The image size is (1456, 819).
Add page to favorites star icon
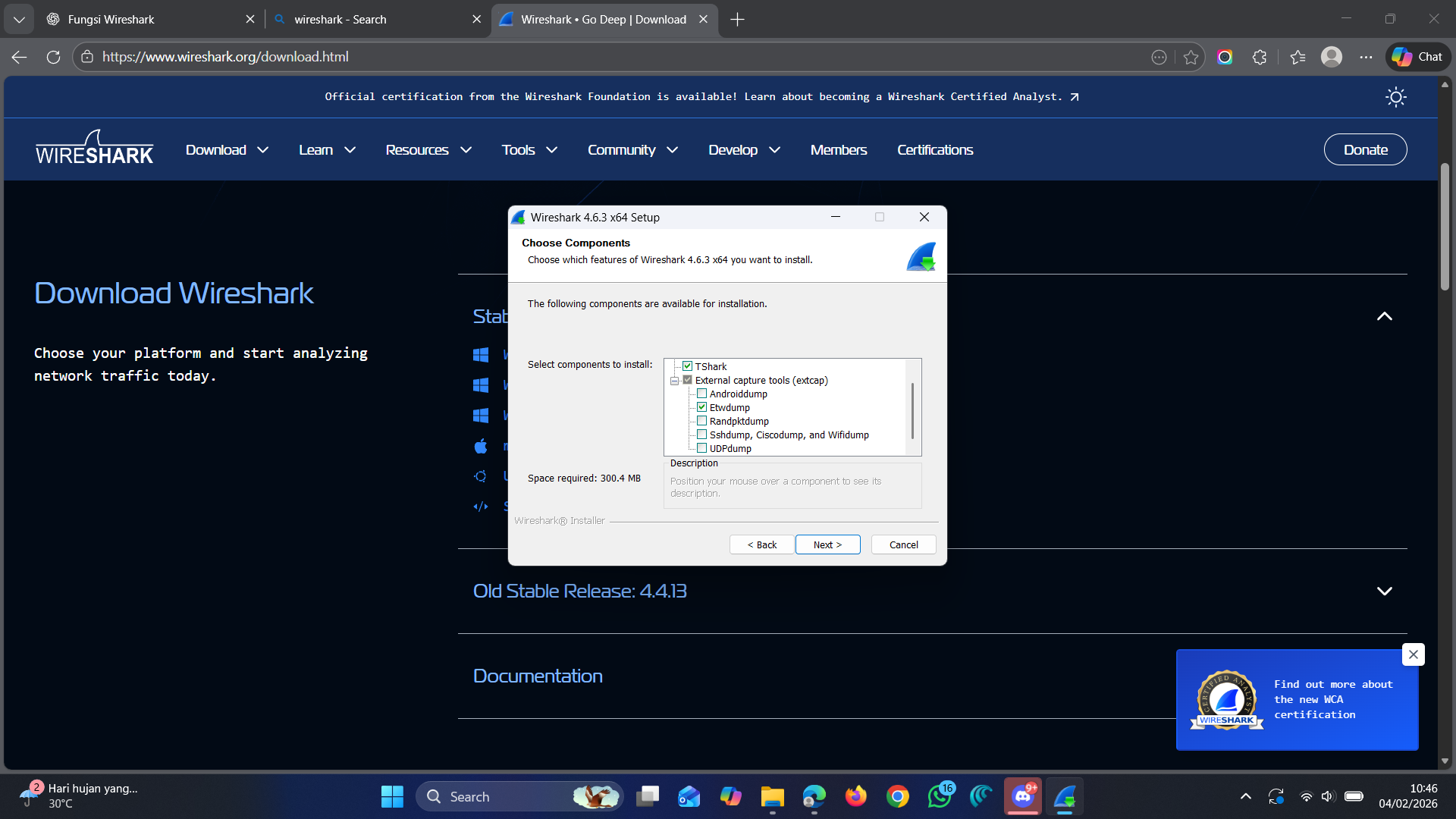pyautogui.click(x=1191, y=57)
